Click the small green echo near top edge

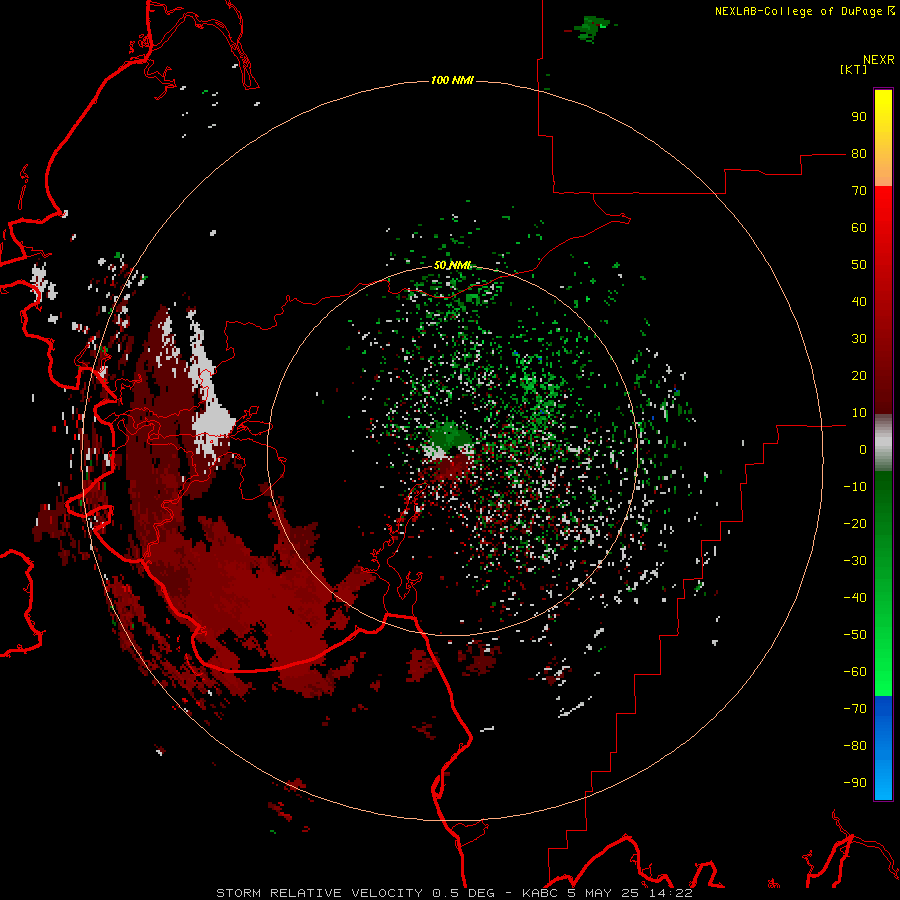(591, 28)
